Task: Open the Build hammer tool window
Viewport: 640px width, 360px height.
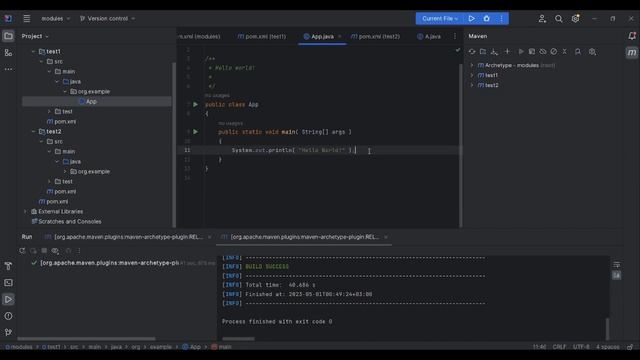Action: coord(8,266)
